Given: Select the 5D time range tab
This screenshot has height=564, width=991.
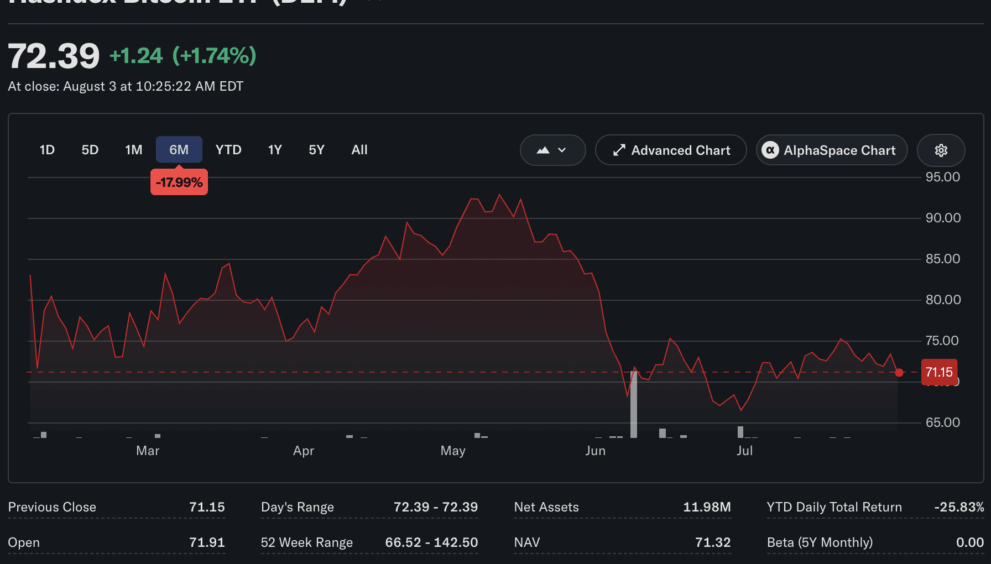Looking at the screenshot, I should coord(90,150).
